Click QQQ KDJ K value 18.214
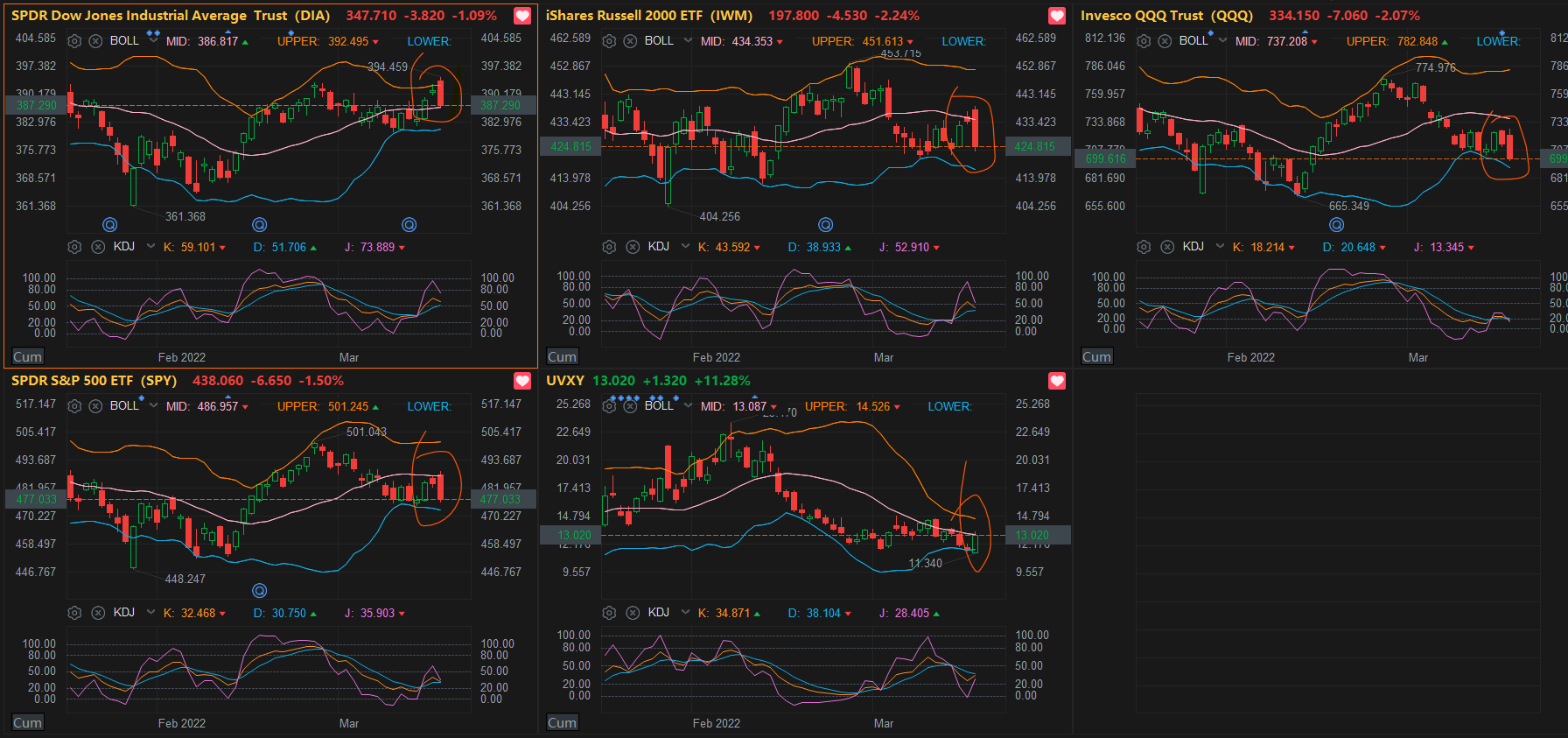This screenshot has height=738, width=1568. coord(1268,247)
